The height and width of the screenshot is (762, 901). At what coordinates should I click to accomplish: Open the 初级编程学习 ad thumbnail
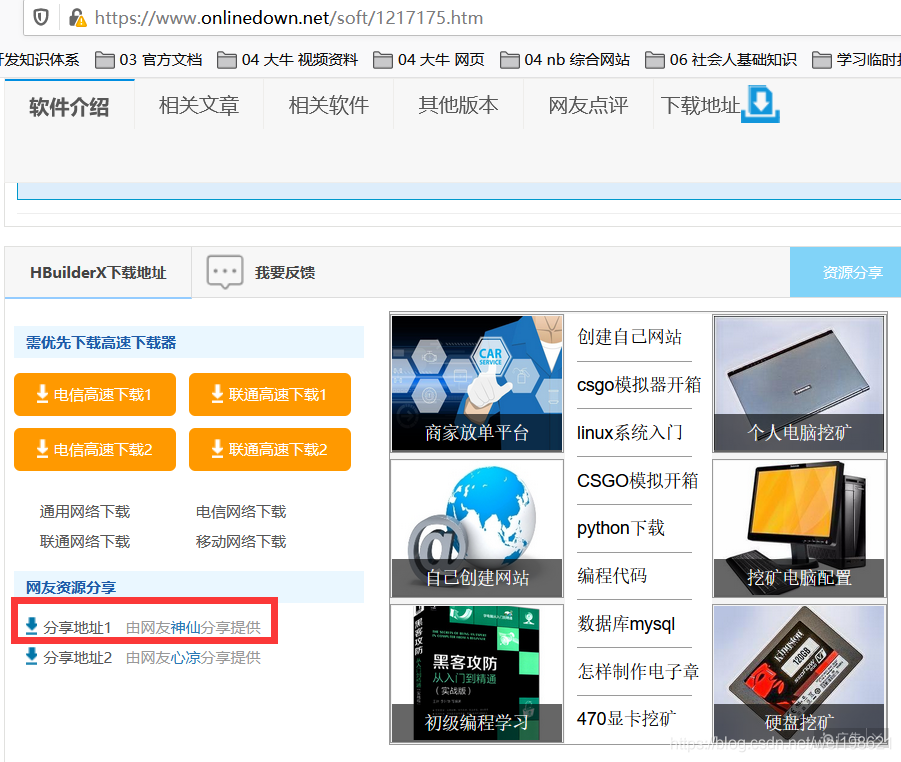coord(477,673)
